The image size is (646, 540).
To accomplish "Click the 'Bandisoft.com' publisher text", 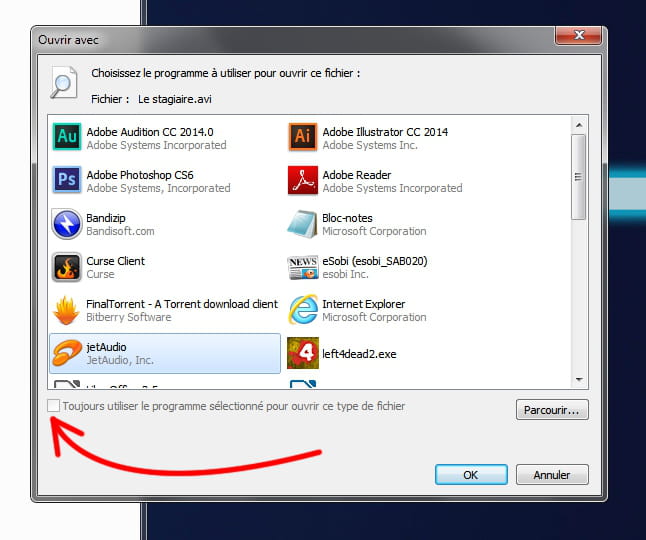I will pyautogui.click(x=120, y=231).
